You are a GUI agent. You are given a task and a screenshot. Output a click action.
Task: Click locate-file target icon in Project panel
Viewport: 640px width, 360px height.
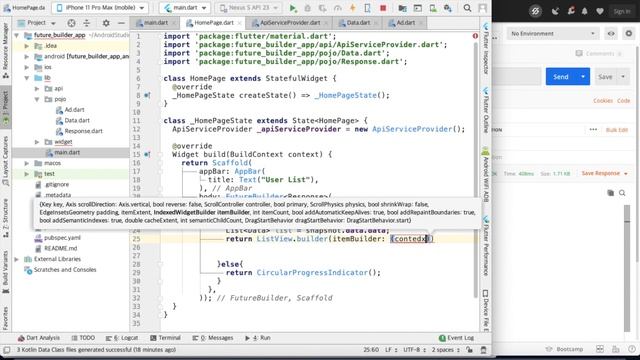[71, 23]
